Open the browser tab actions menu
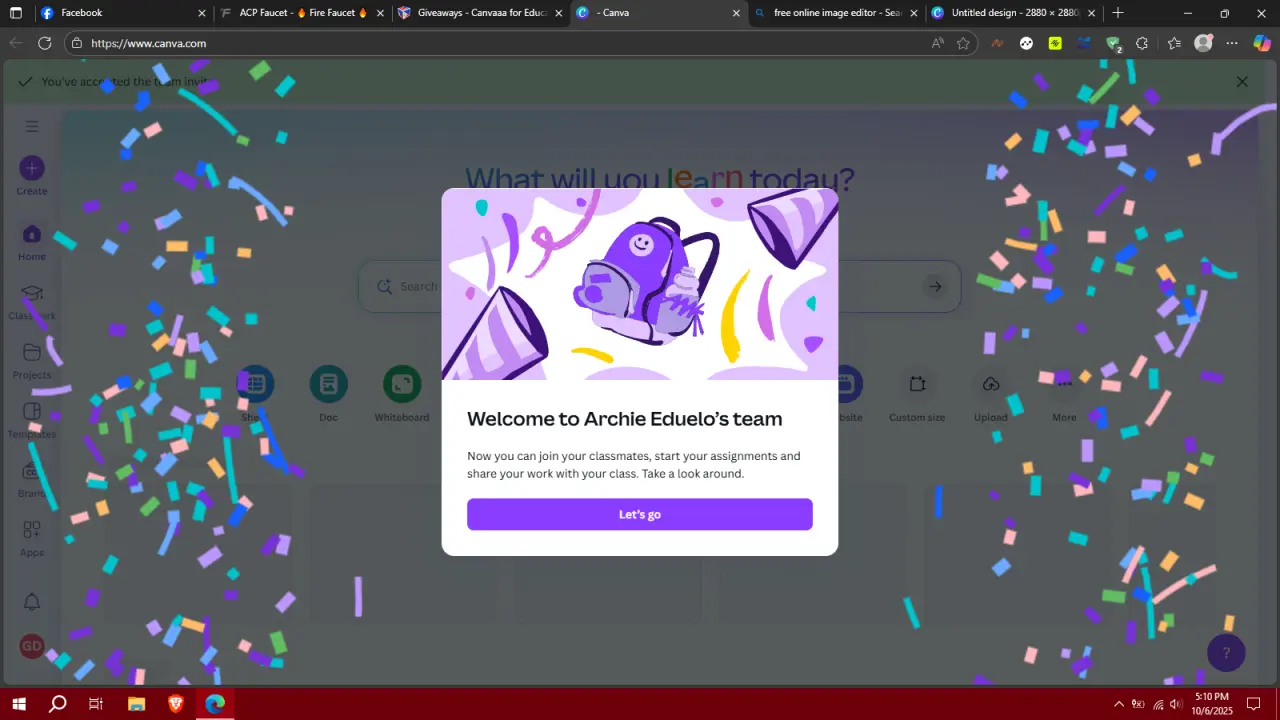This screenshot has width=1280, height=720. pos(16,13)
